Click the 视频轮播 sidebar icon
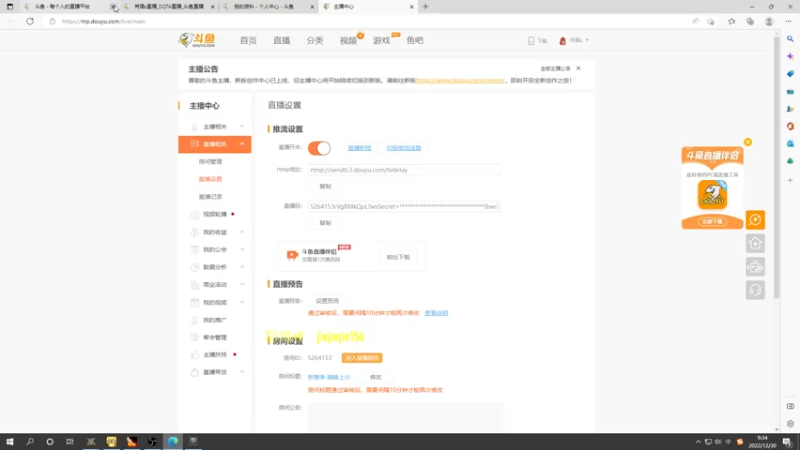Image resolution: width=800 pixels, height=450 pixels. click(194, 214)
